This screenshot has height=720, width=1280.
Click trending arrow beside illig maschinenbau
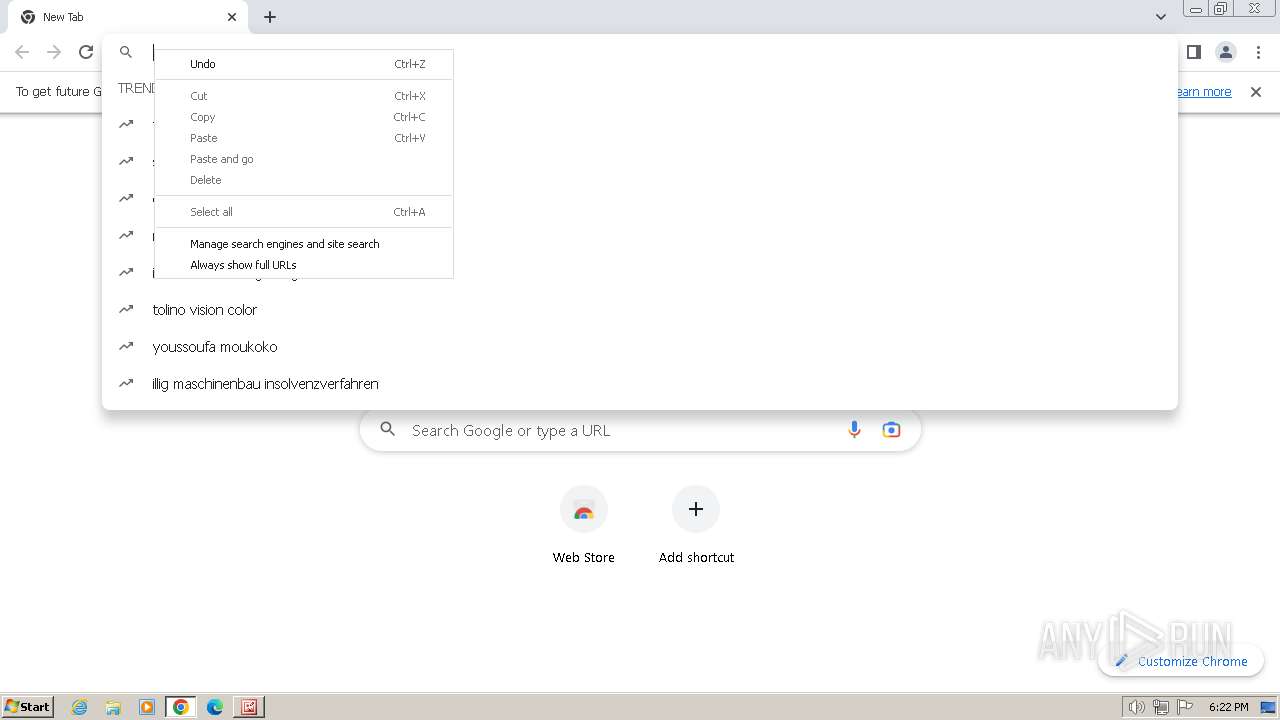click(126, 384)
